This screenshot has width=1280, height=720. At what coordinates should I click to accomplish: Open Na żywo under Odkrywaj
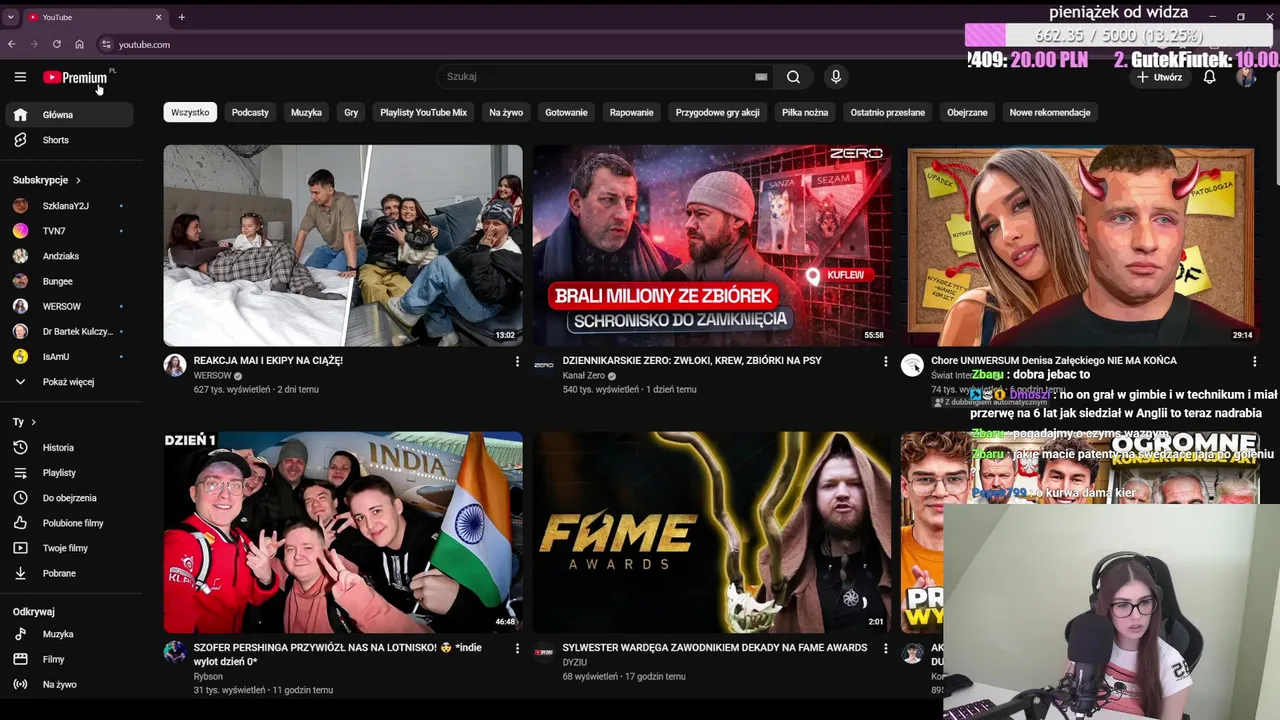pos(68,684)
